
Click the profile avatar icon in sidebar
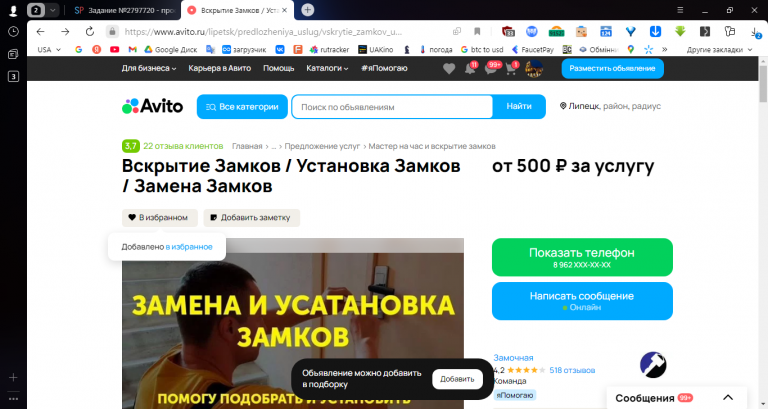pos(13,10)
